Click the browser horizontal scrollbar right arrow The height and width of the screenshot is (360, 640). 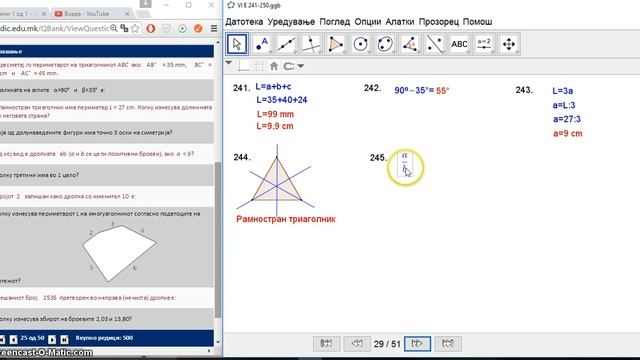[209, 351]
